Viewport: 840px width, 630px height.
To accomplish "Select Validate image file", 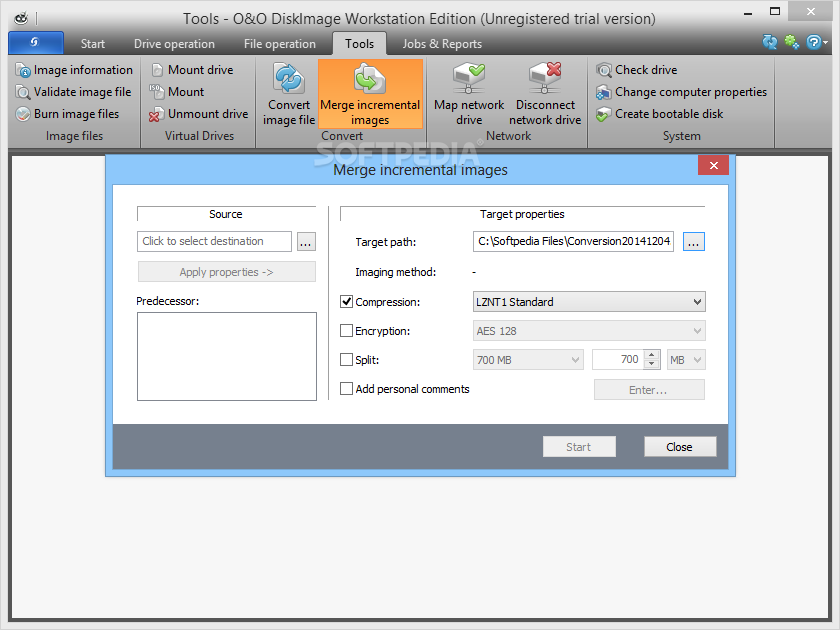I will click(x=73, y=92).
